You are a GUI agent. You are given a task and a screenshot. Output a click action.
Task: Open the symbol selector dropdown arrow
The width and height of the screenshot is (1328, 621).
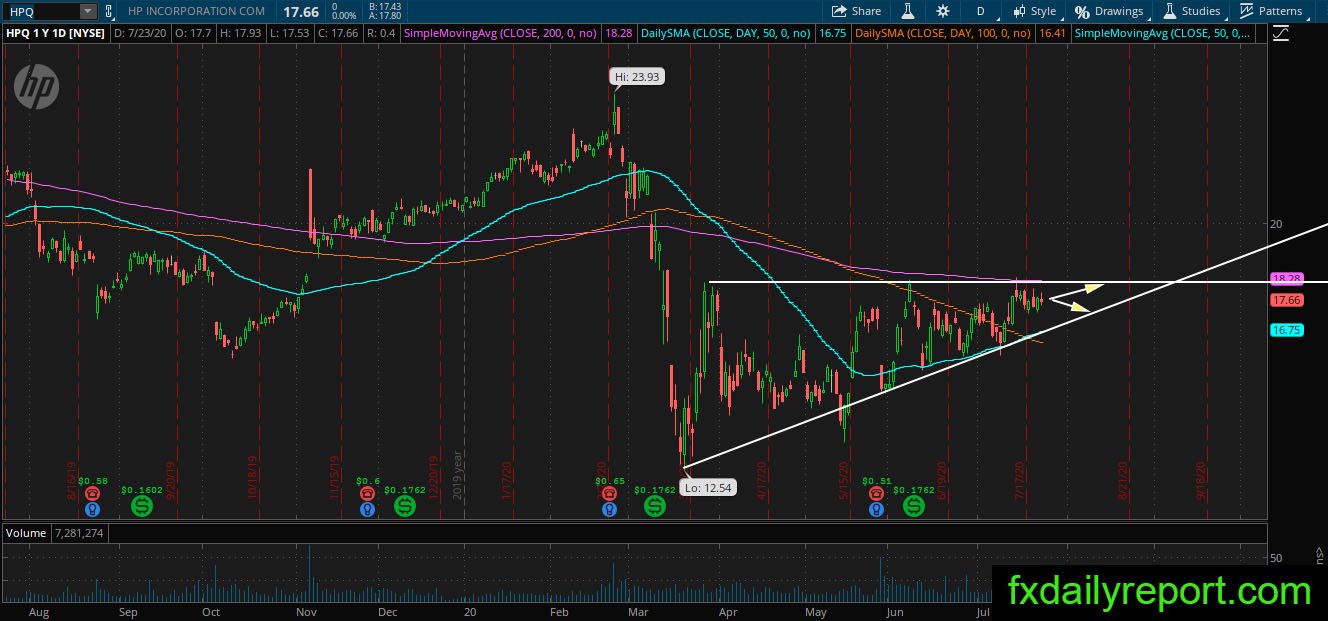click(x=87, y=11)
